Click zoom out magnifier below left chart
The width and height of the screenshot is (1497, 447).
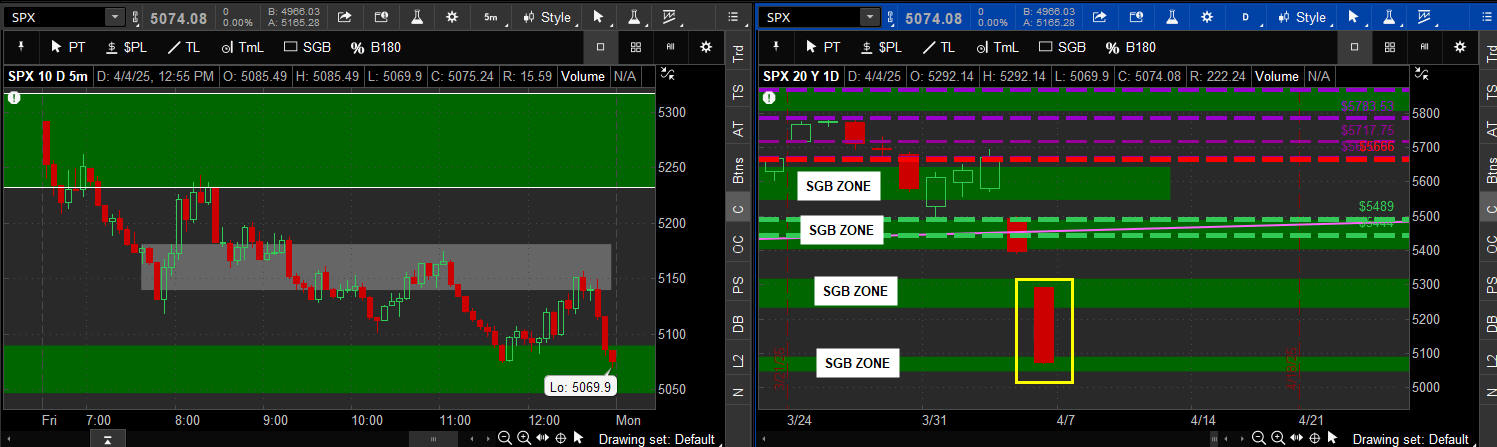pyautogui.click(x=505, y=438)
